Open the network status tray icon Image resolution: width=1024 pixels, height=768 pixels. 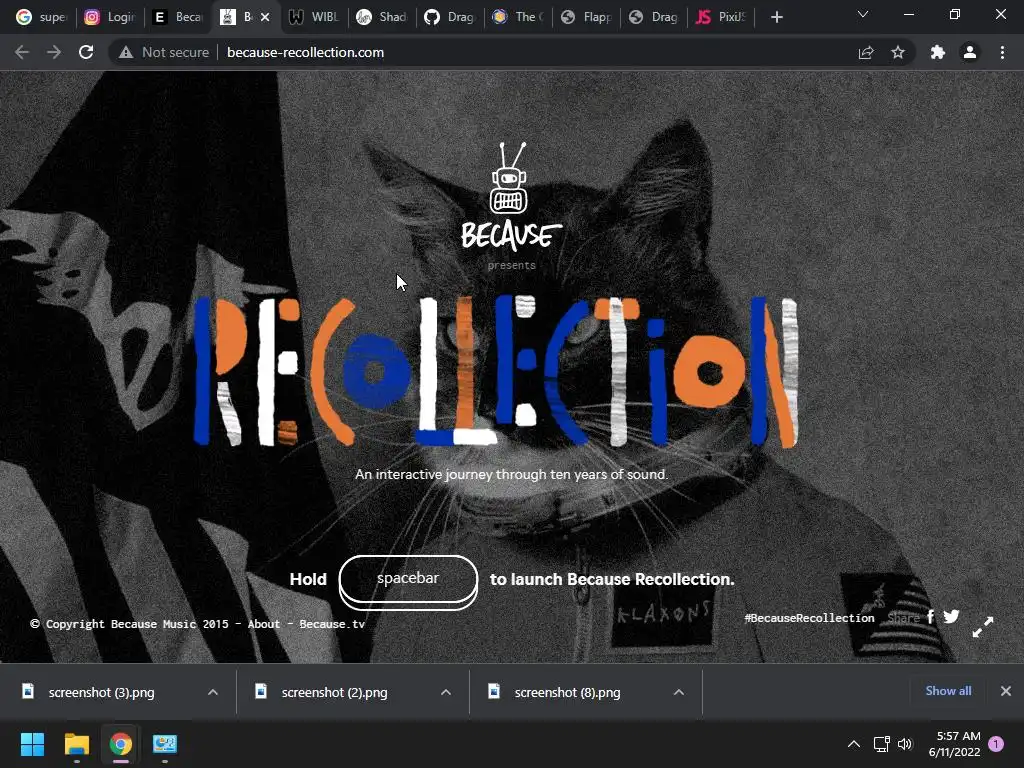(x=882, y=744)
